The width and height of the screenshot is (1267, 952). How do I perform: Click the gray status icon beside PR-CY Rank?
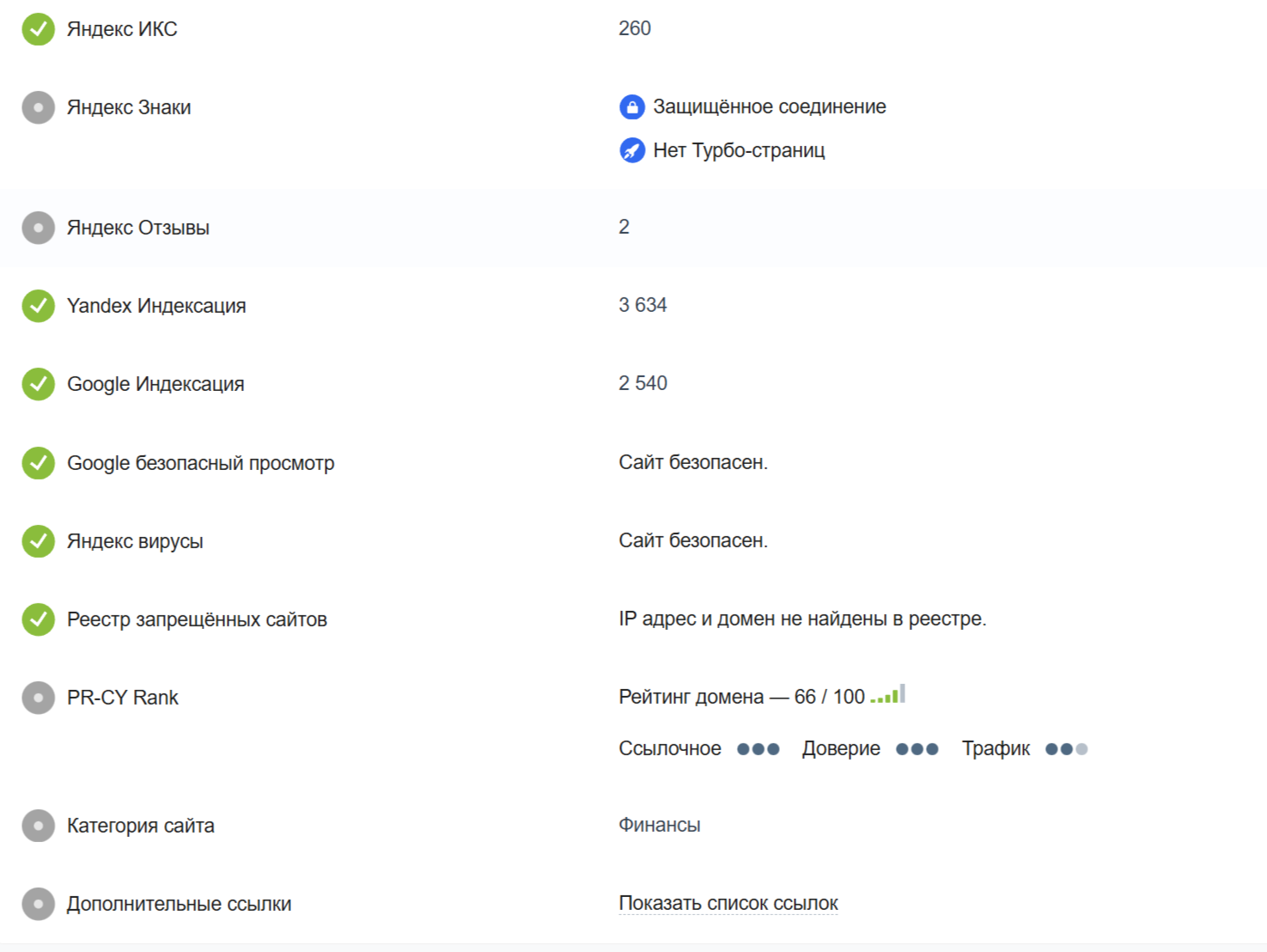click(x=38, y=698)
